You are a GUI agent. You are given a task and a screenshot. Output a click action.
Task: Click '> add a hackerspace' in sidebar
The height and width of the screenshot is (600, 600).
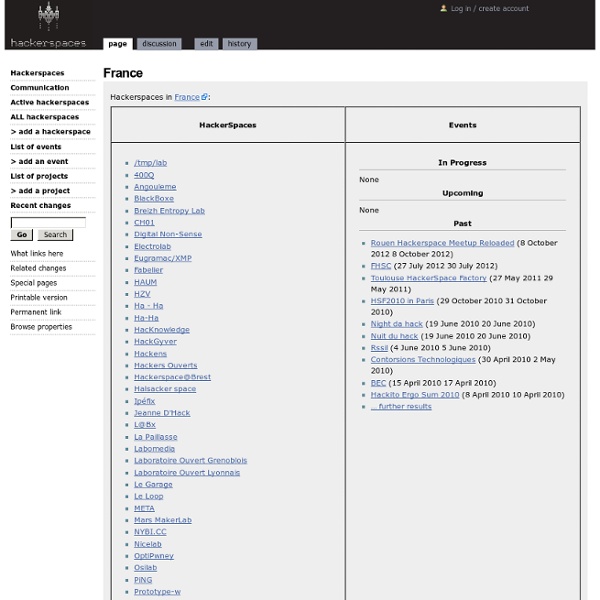tap(51, 132)
